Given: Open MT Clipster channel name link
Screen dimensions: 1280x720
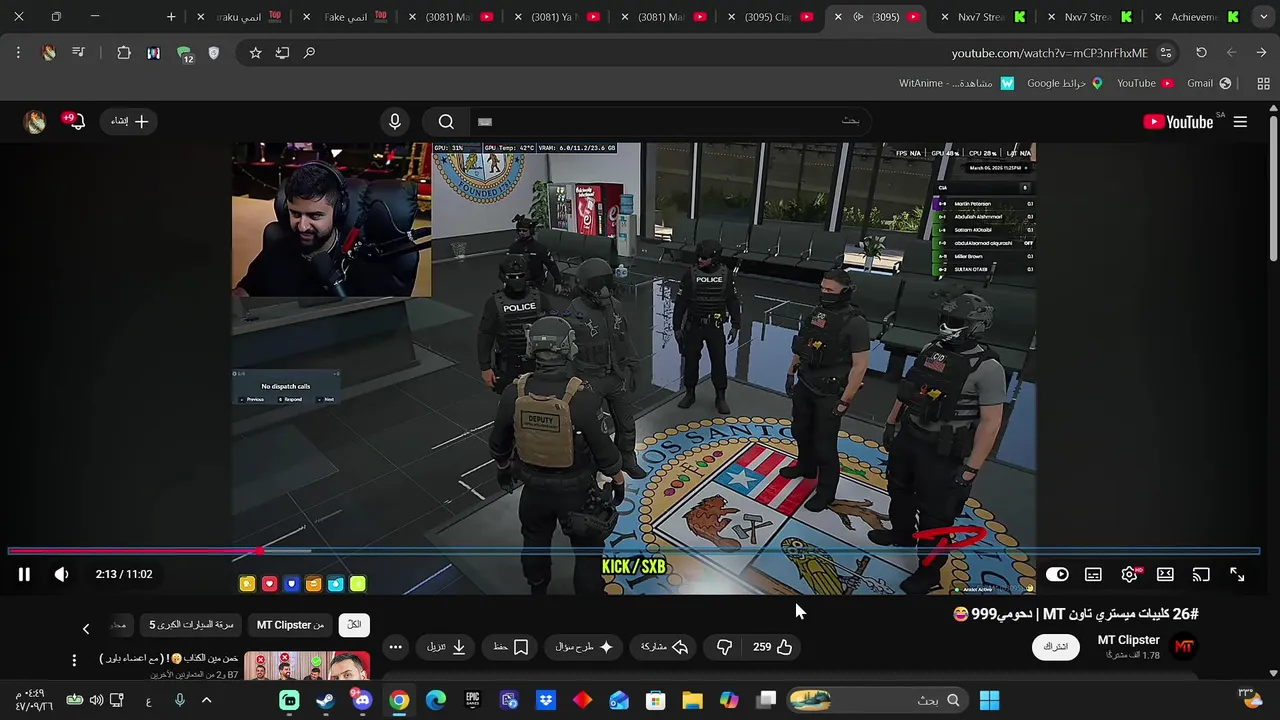Looking at the screenshot, I should click(x=1128, y=640).
